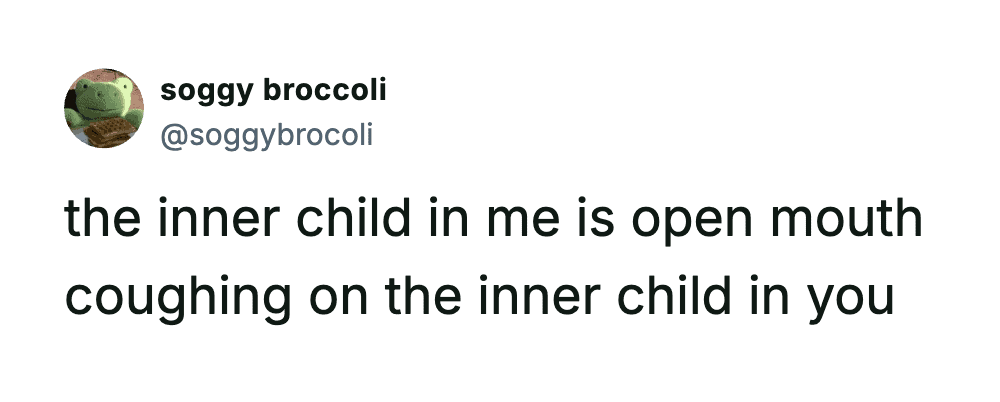Image resolution: width=1000 pixels, height=402 pixels.
Task: Click the second line of tweet text
Action: [x=478, y=297]
